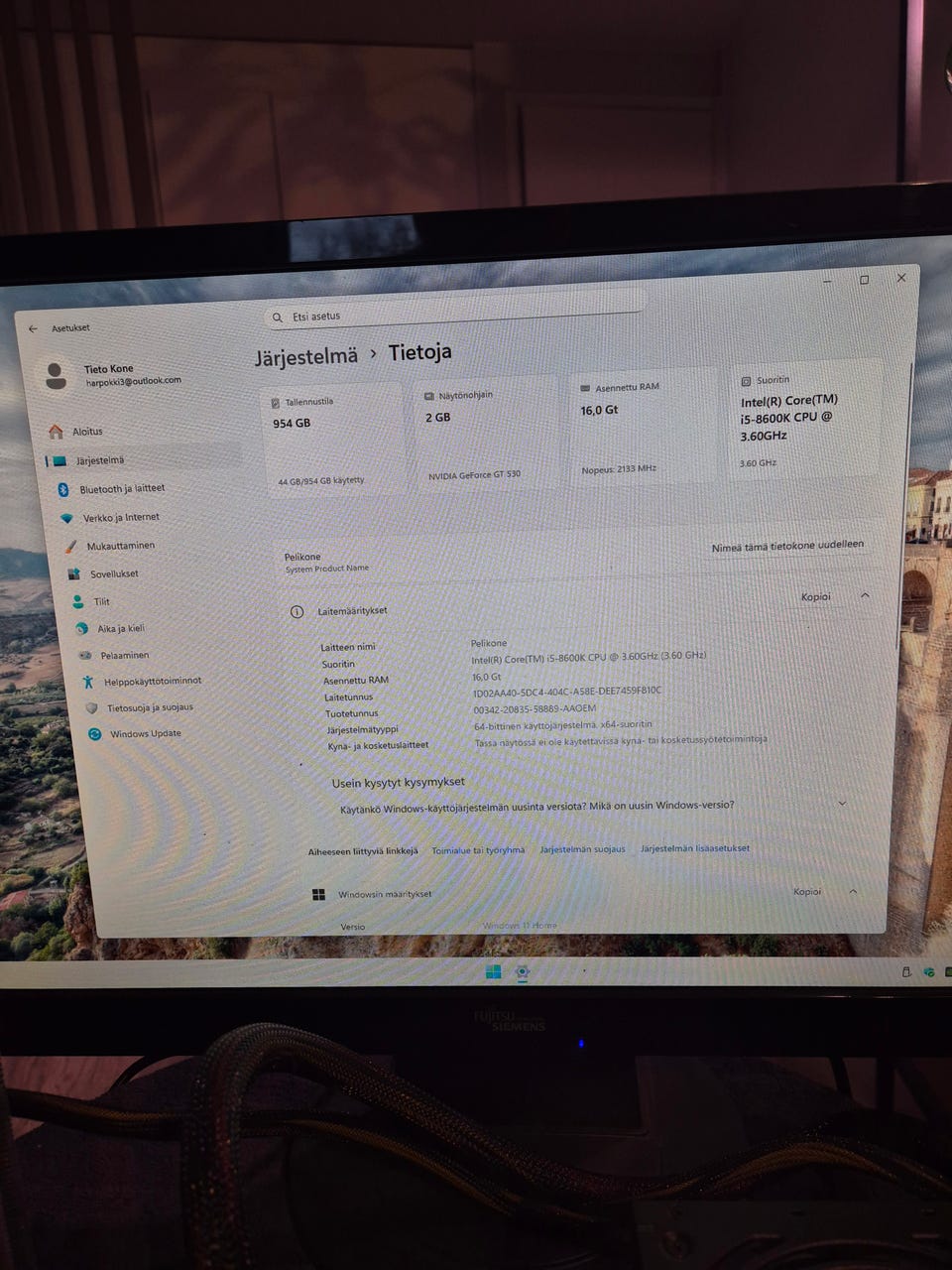Click the Verkko ja Internet wifi icon
The height and width of the screenshot is (1270, 952).
click(x=66, y=518)
